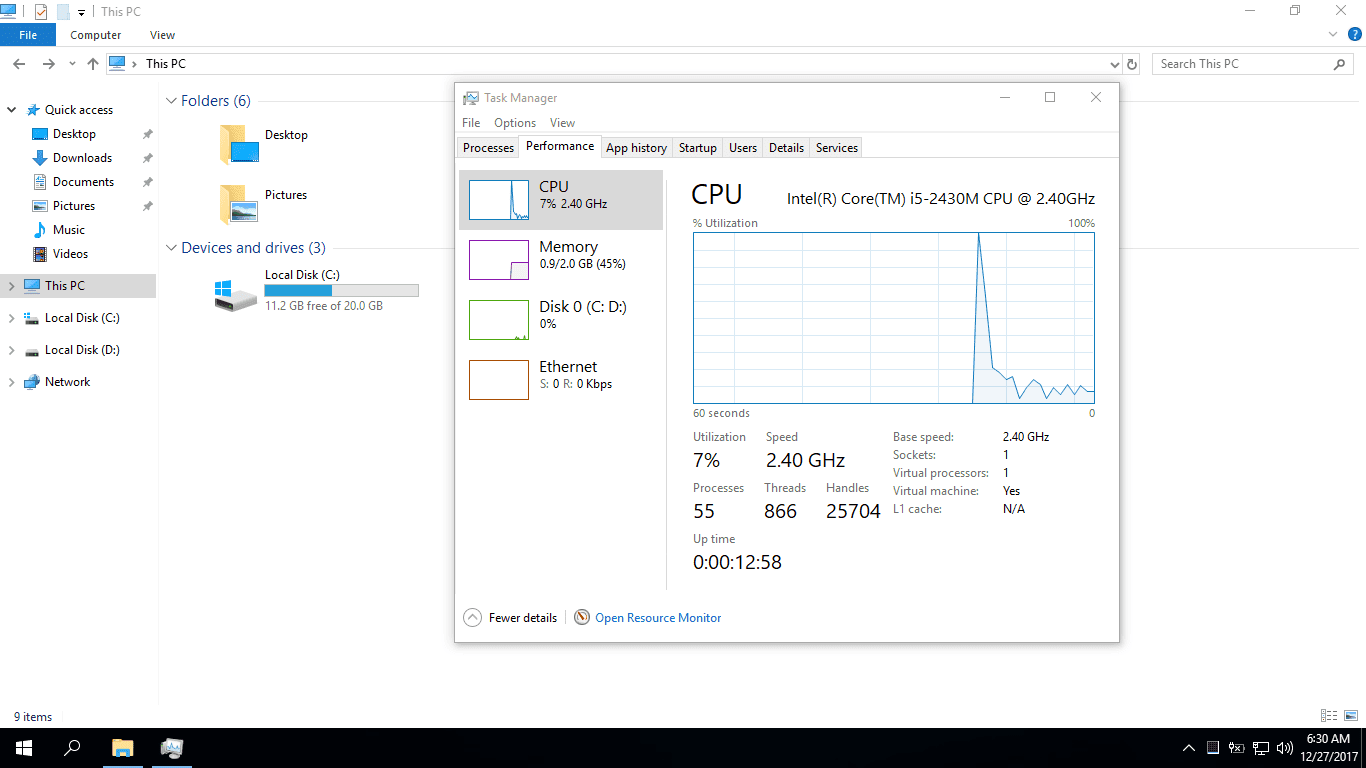Open Computer ribbon tab in Explorer
Image resolution: width=1366 pixels, height=768 pixels.
[96, 35]
